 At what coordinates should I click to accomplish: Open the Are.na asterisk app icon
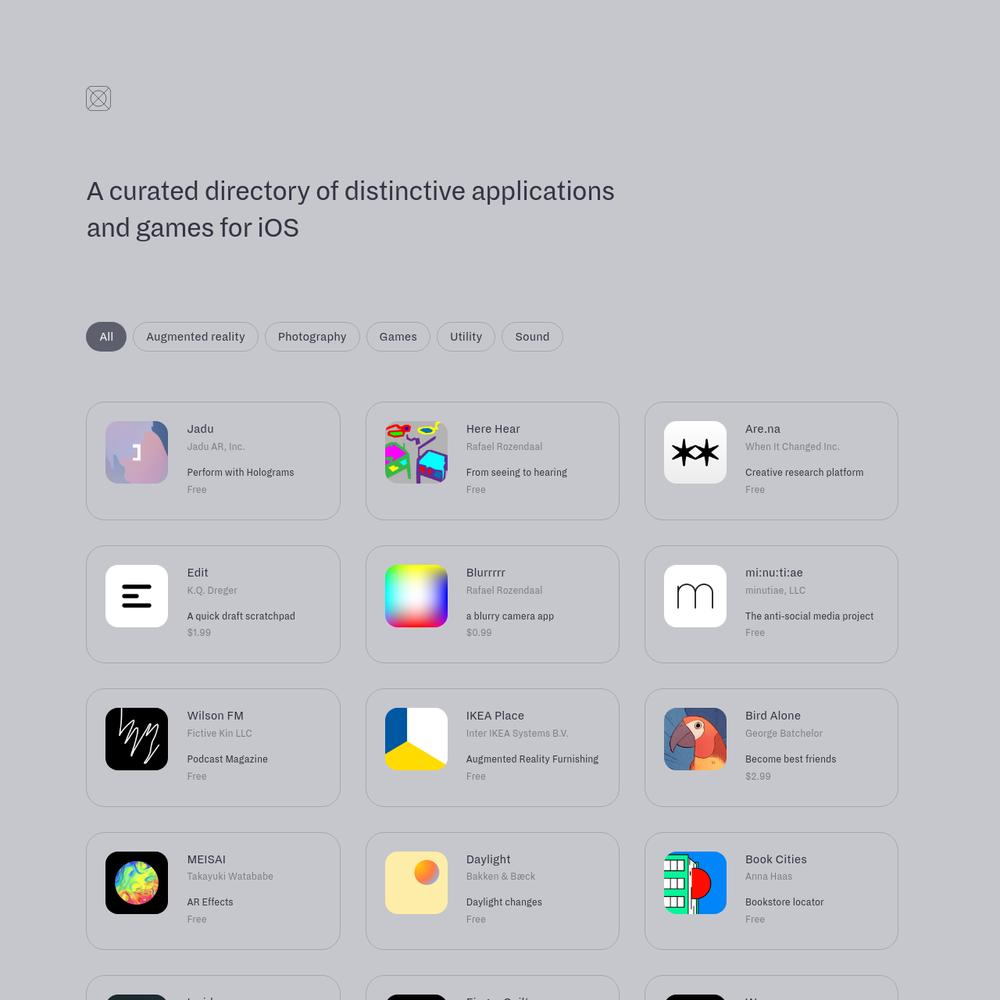click(x=695, y=452)
